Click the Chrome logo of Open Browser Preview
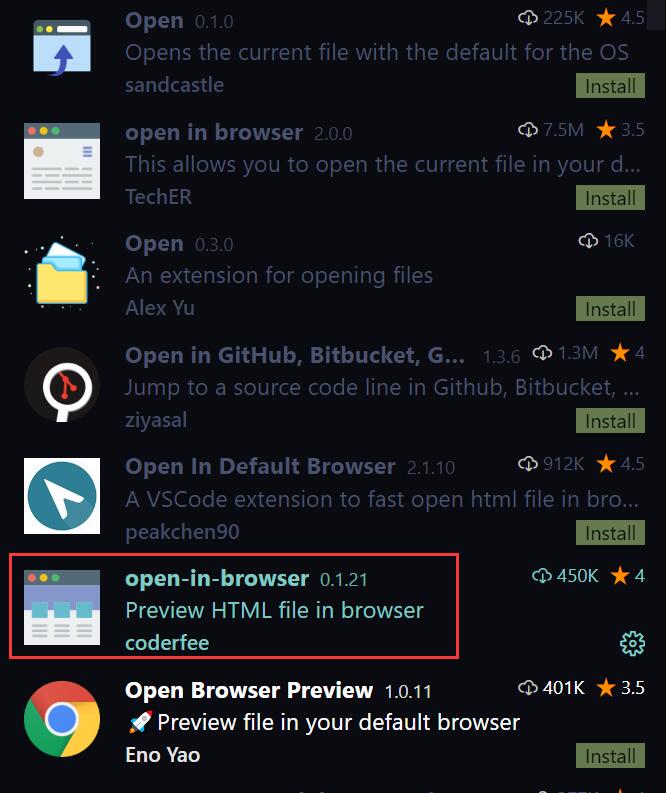The image size is (666, 793). pyautogui.click(x=62, y=719)
